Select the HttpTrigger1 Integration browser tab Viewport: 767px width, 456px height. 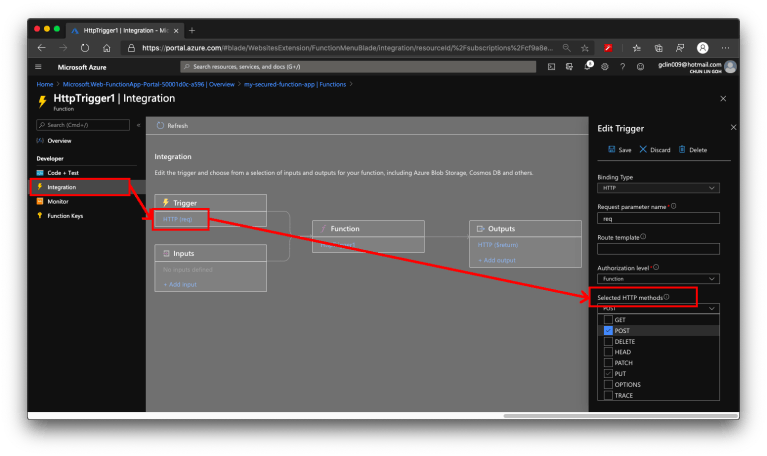125,30
